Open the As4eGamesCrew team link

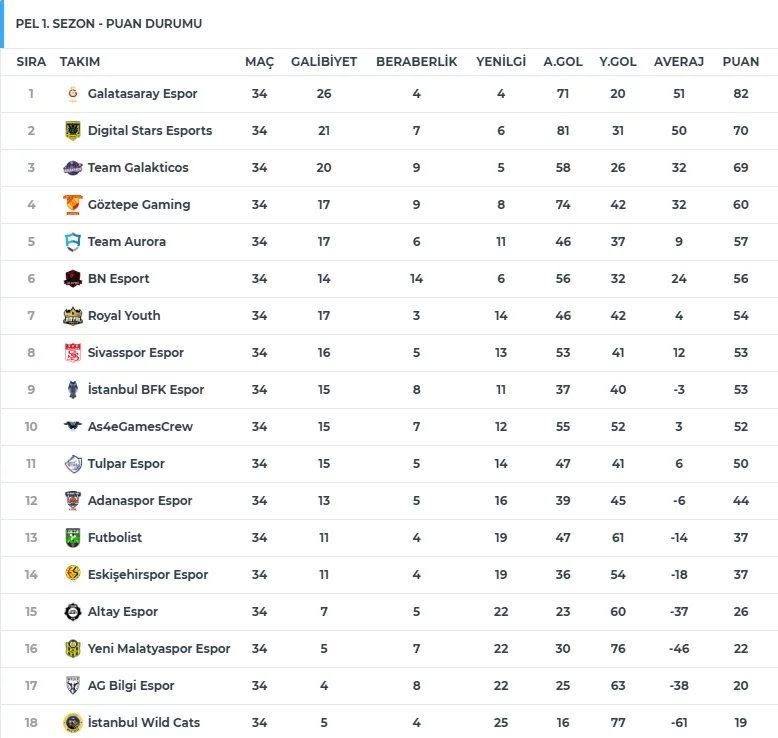(x=140, y=427)
